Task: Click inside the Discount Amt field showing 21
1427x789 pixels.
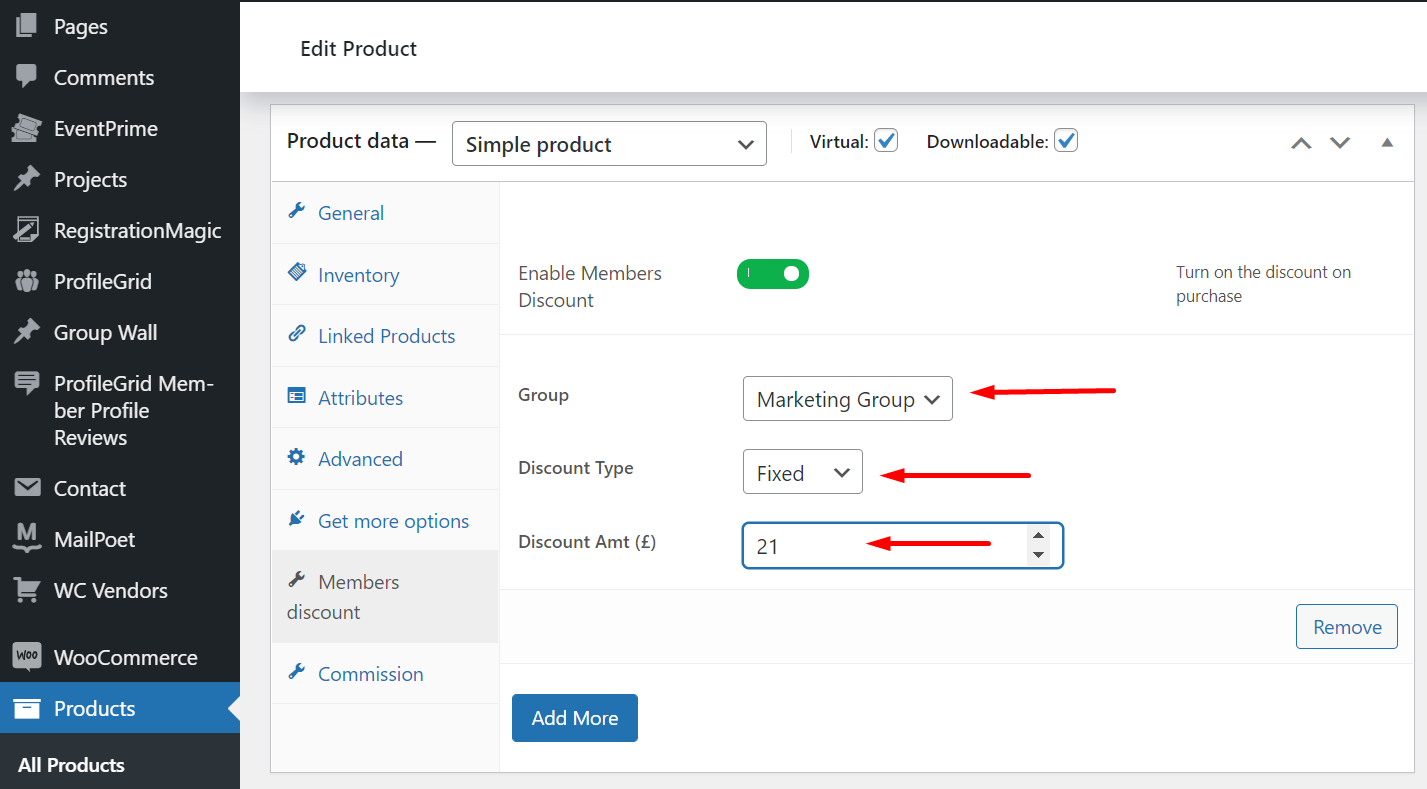Action: (x=880, y=545)
